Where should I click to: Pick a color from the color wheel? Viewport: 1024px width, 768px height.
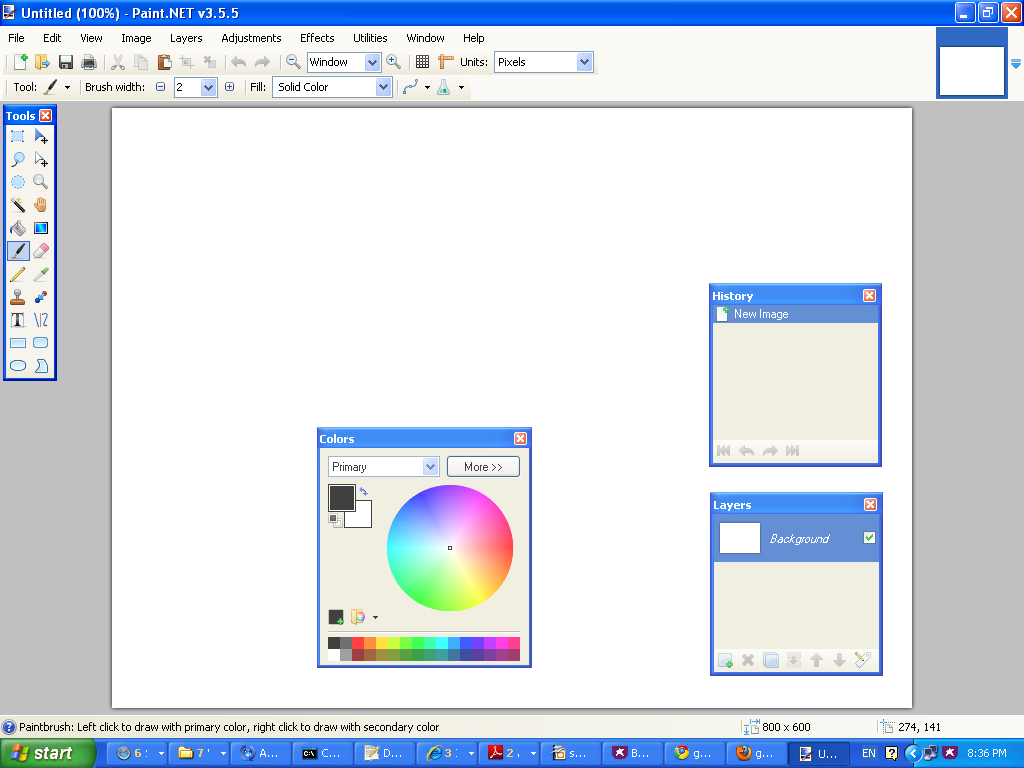click(x=450, y=548)
